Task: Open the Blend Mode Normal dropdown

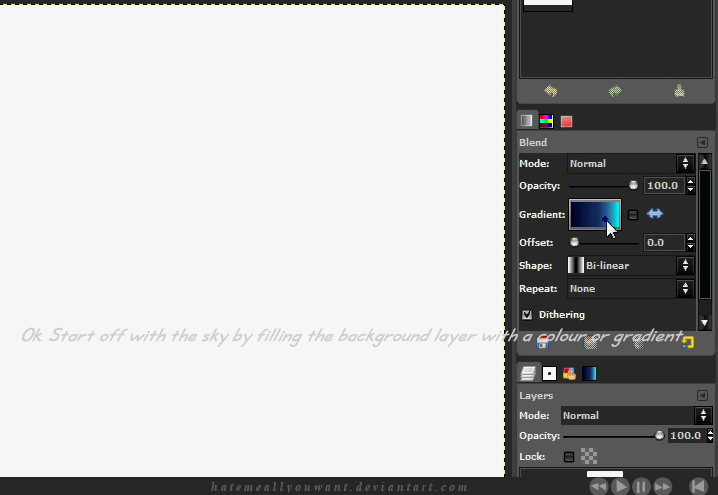Action: tap(630, 163)
